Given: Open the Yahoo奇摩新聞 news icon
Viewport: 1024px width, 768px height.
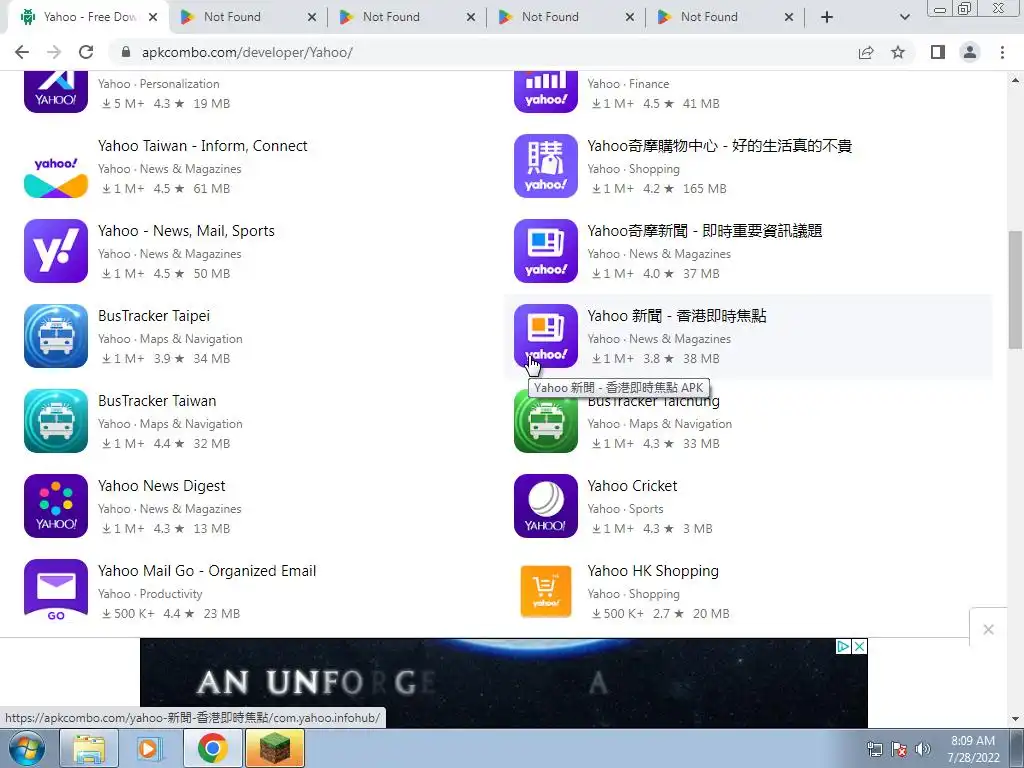Looking at the screenshot, I should coord(546,251).
